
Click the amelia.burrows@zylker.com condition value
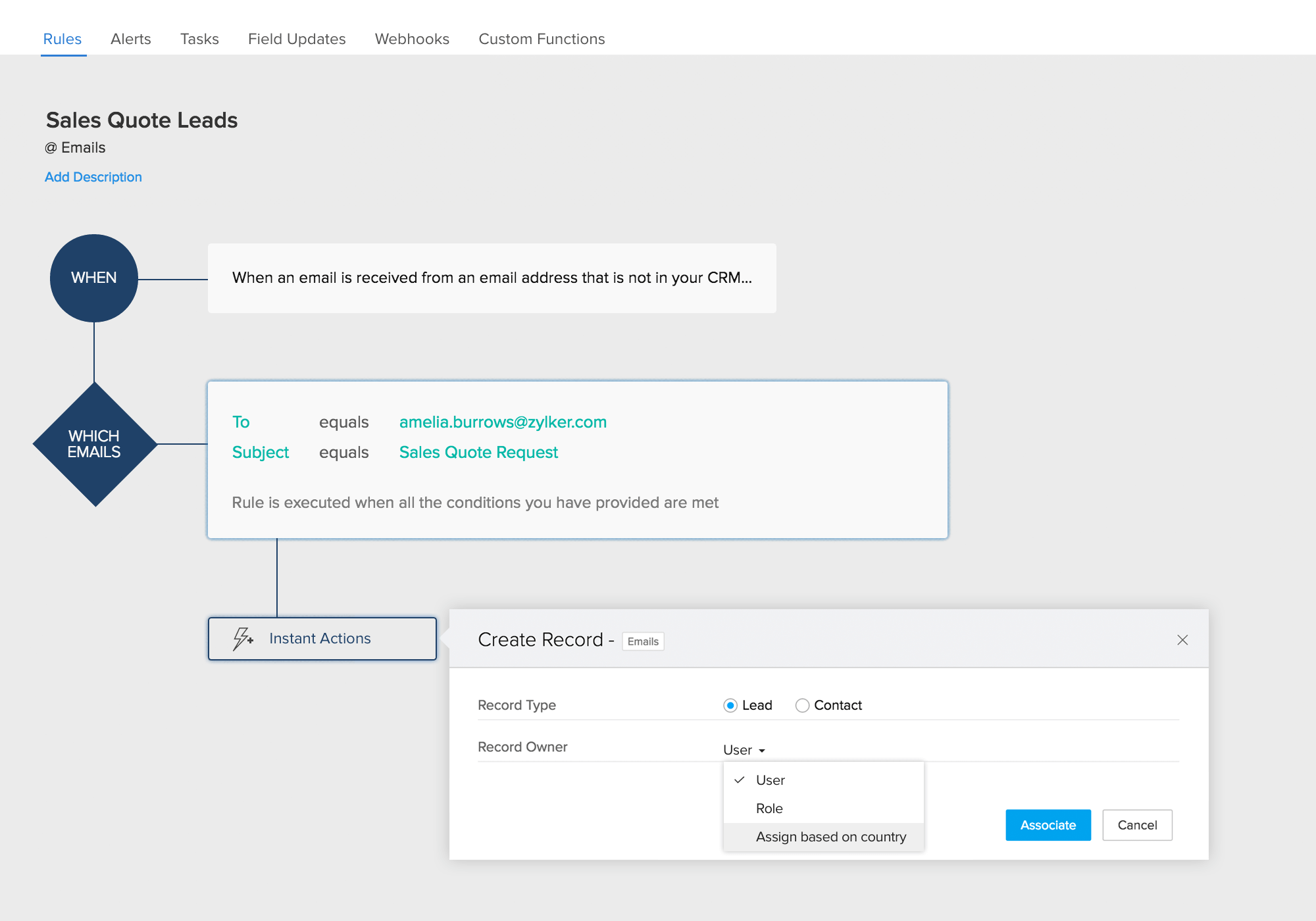503,422
